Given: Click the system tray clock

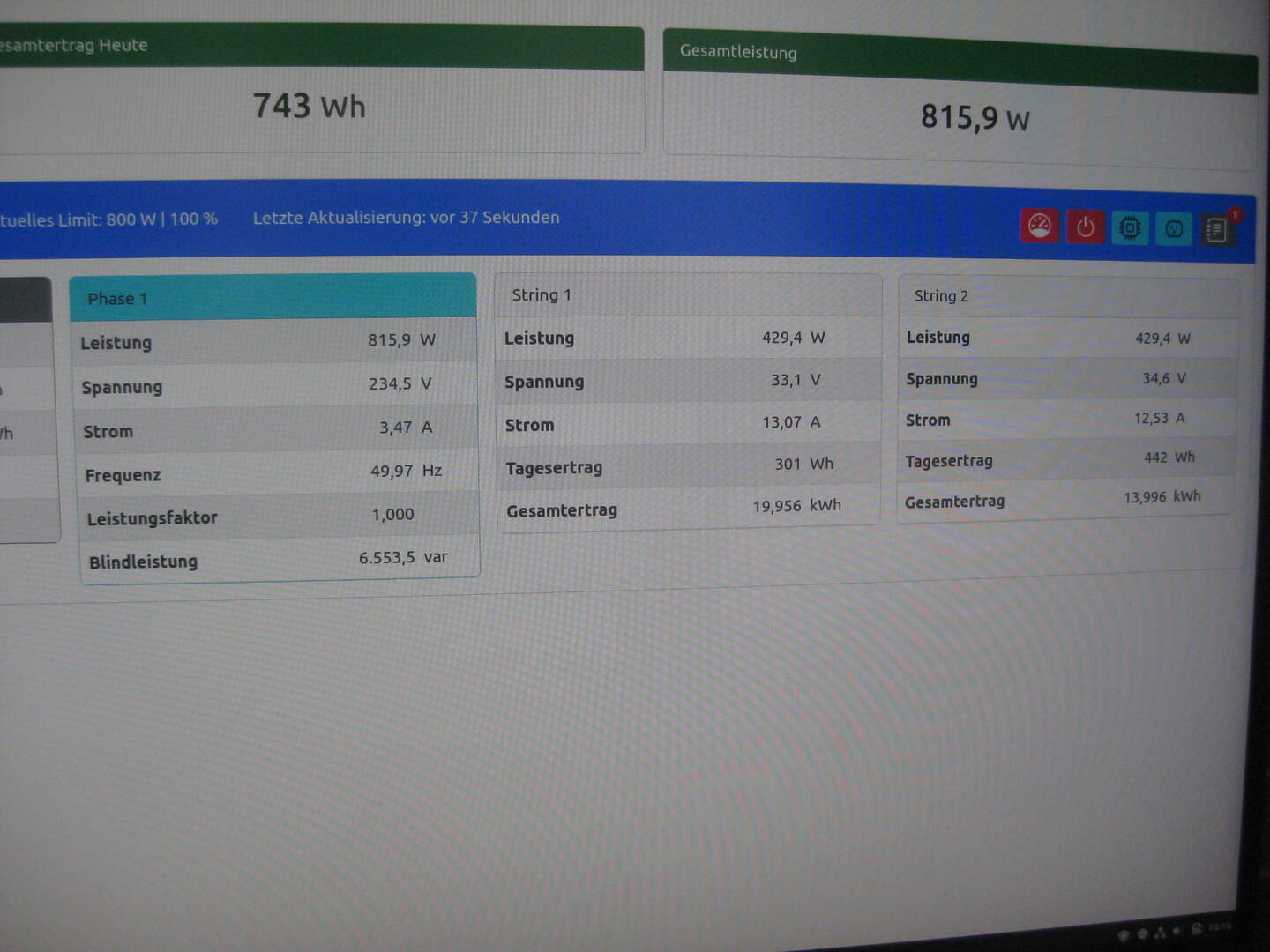Looking at the screenshot, I should point(1220,926).
